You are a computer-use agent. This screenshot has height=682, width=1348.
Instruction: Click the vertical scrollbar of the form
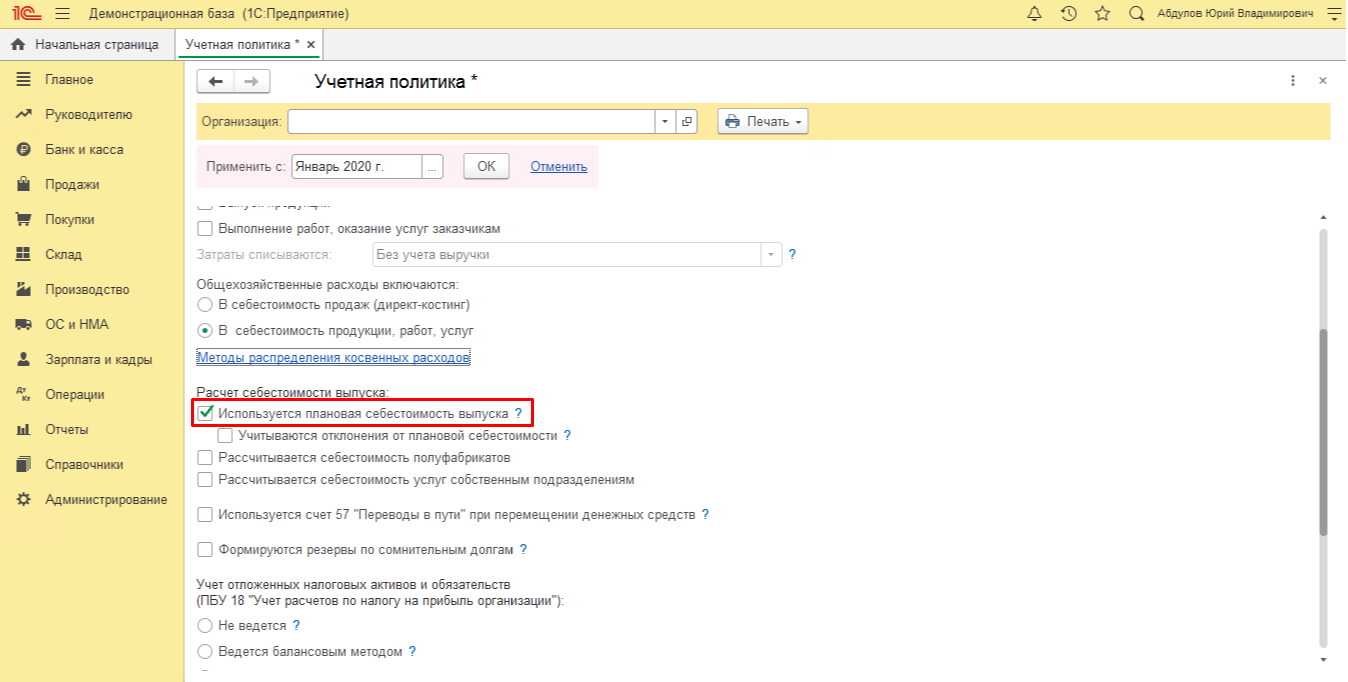coord(1323,430)
